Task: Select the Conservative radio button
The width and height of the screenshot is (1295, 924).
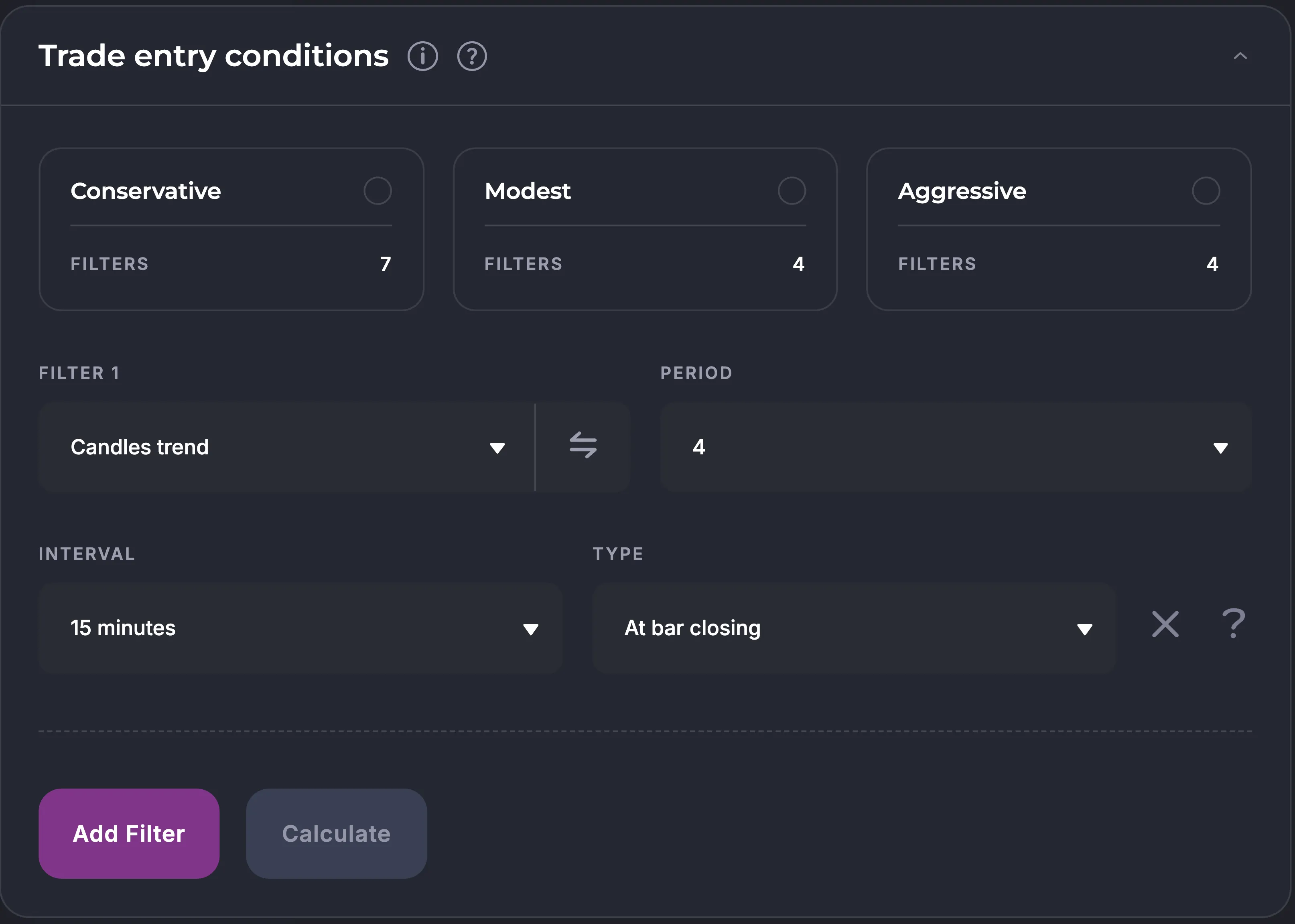Action: pos(378,190)
